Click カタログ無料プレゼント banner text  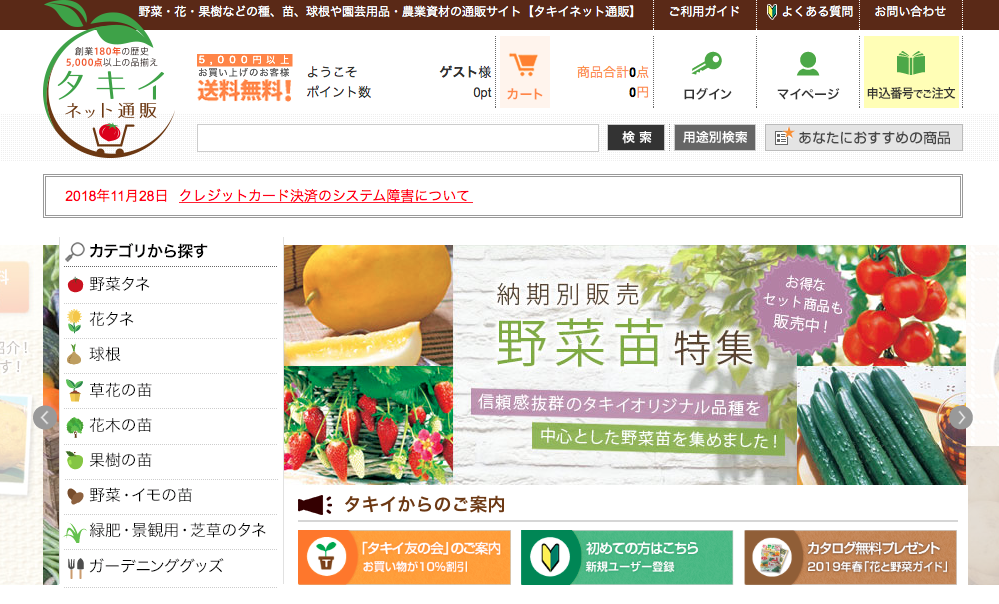[x=879, y=556]
